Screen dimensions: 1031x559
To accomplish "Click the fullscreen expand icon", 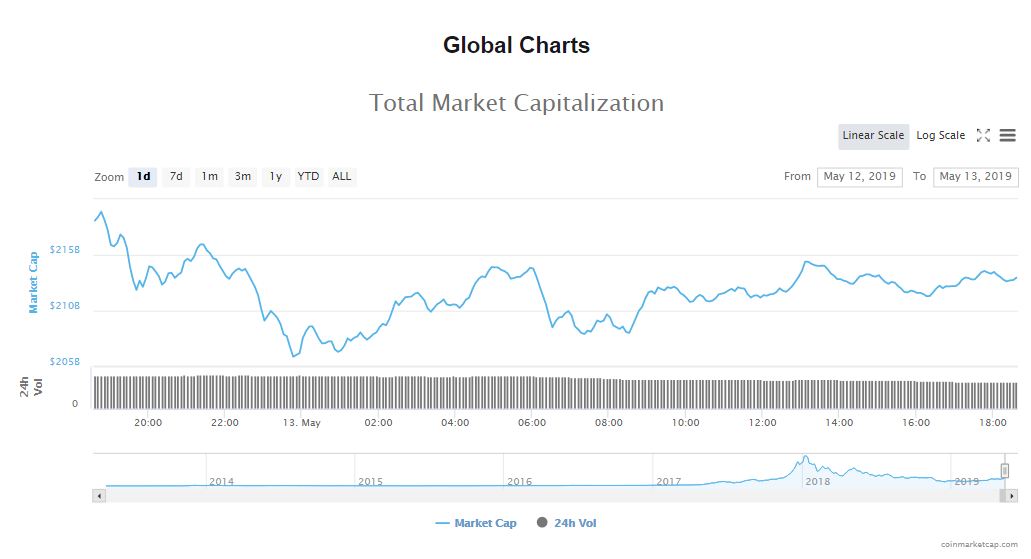I will coord(983,135).
